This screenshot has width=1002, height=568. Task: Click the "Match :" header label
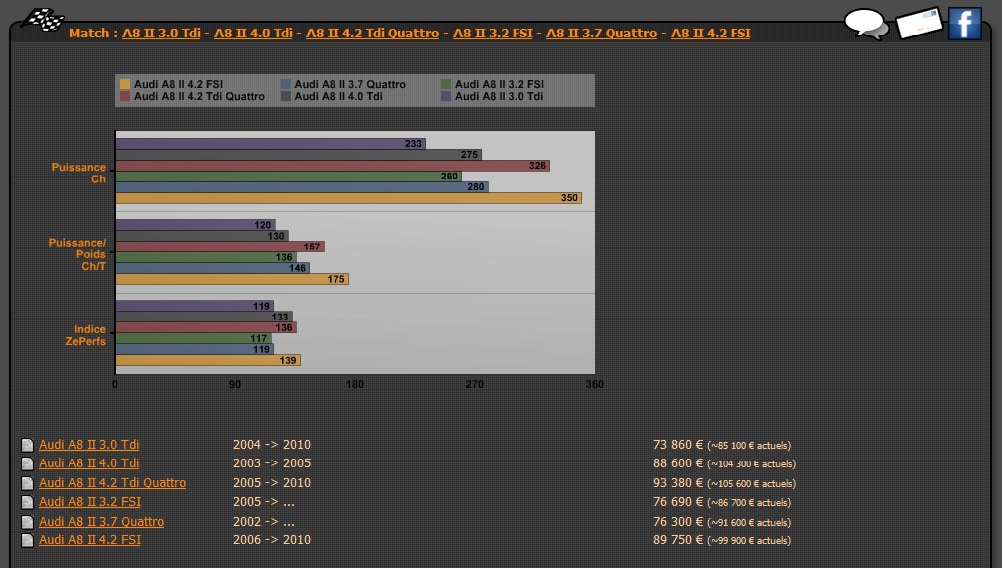[93, 33]
